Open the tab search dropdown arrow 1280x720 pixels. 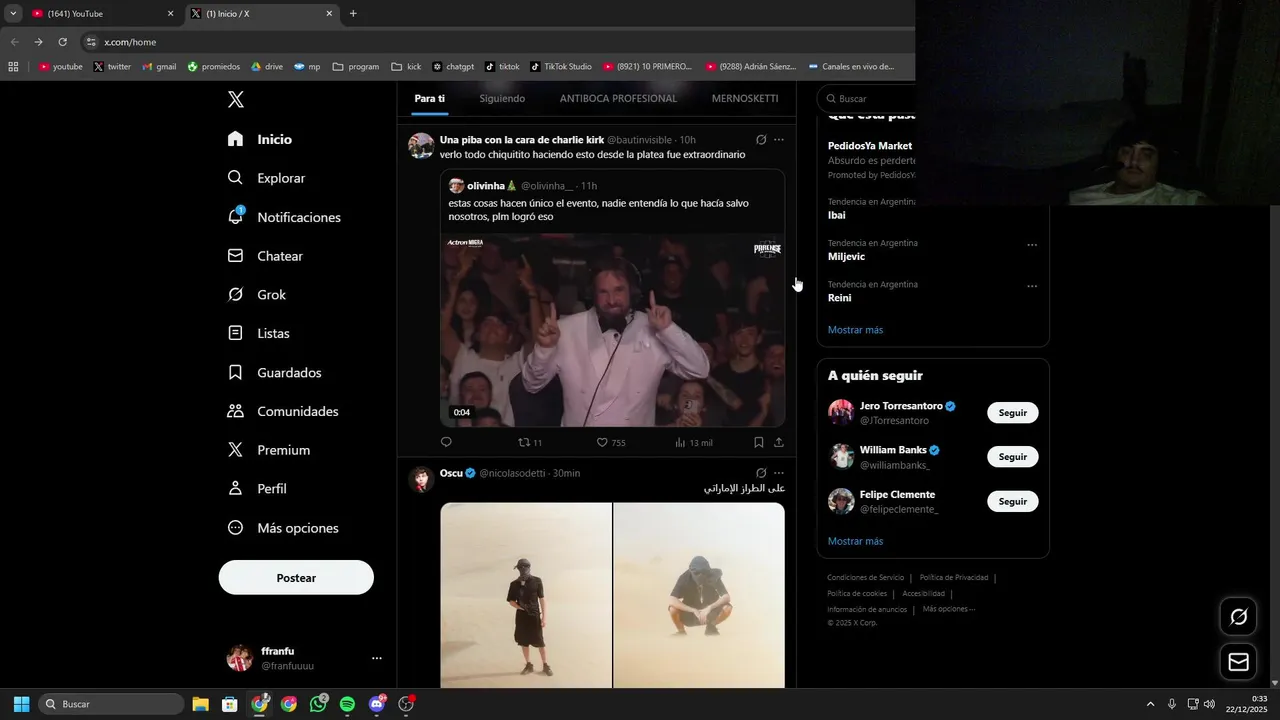click(x=13, y=14)
